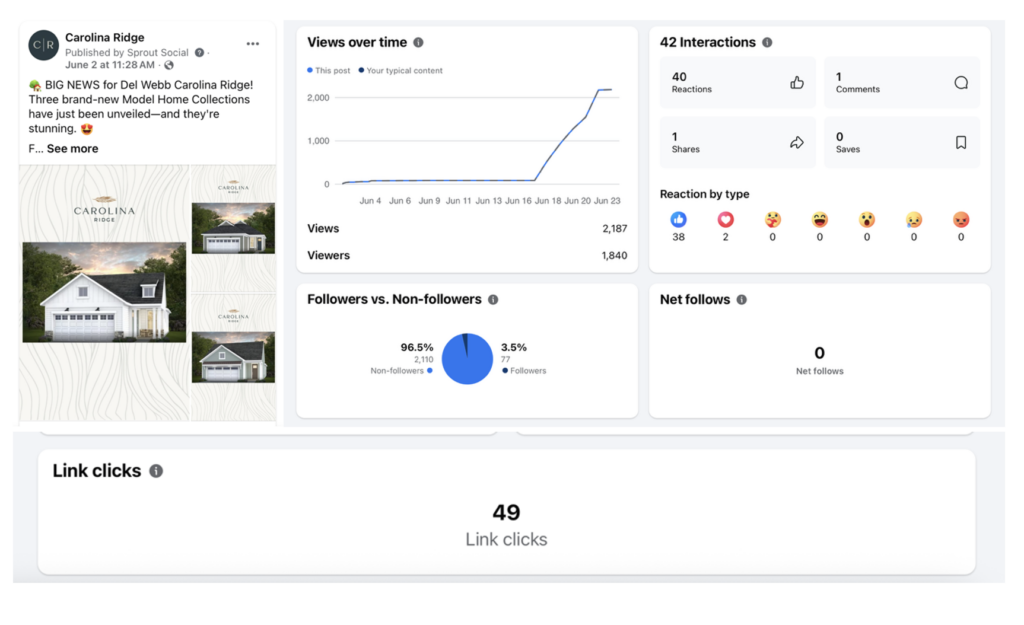
Task: Click the info icon beside Link clicks
Action: (x=156, y=471)
